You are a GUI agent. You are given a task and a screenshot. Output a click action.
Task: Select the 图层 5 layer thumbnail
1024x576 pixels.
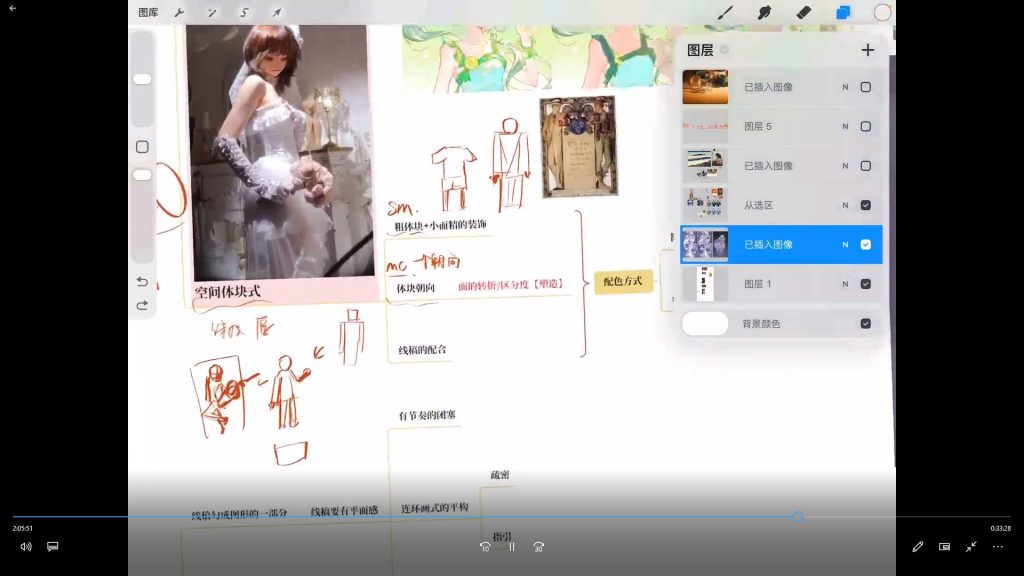click(705, 126)
